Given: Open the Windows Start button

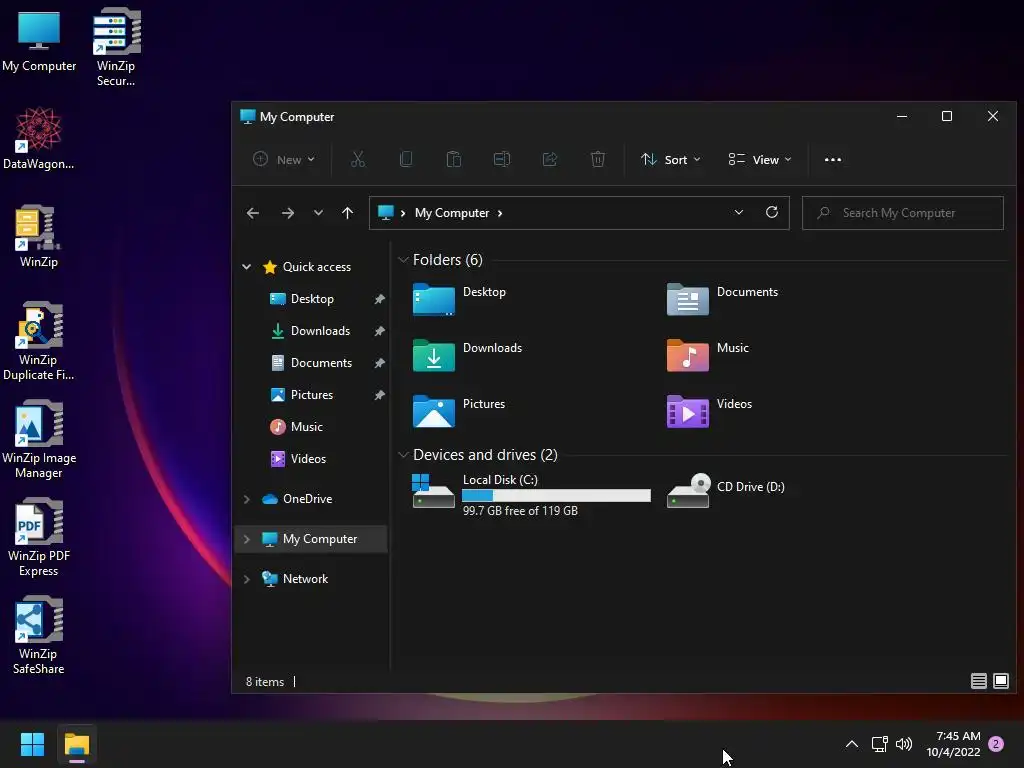Looking at the screenshot, I should pos(32,744).
